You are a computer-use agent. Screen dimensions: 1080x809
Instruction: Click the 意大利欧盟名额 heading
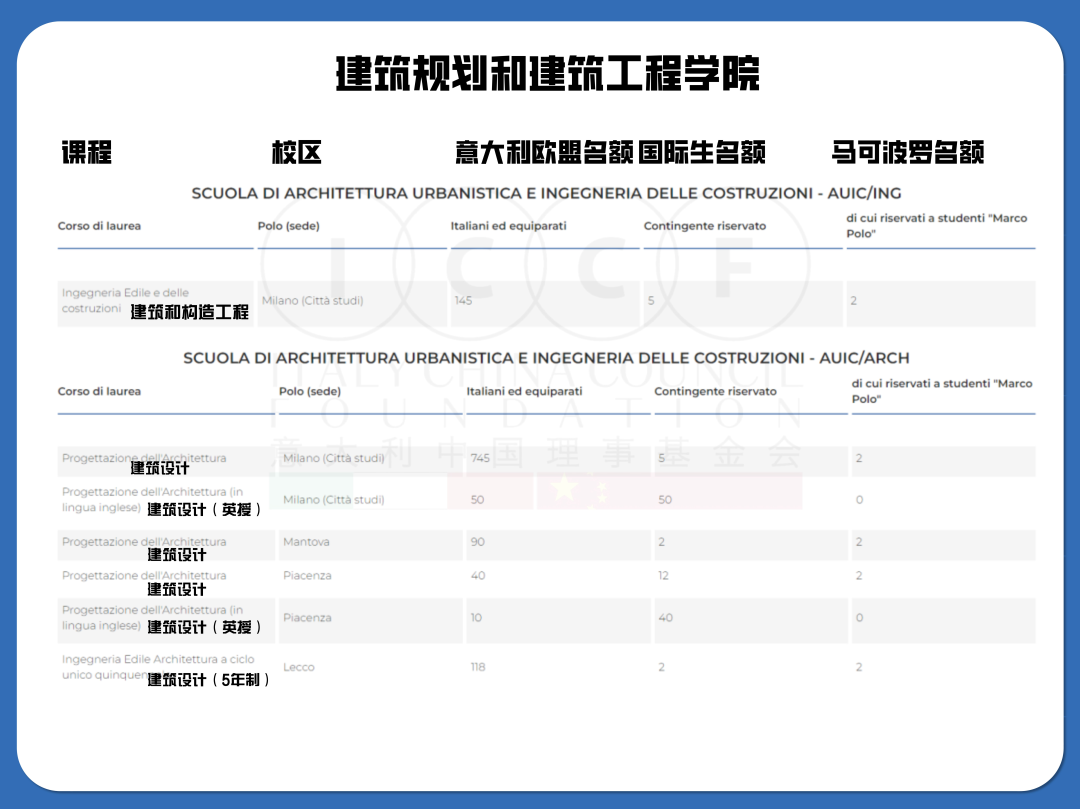point(544,152)
